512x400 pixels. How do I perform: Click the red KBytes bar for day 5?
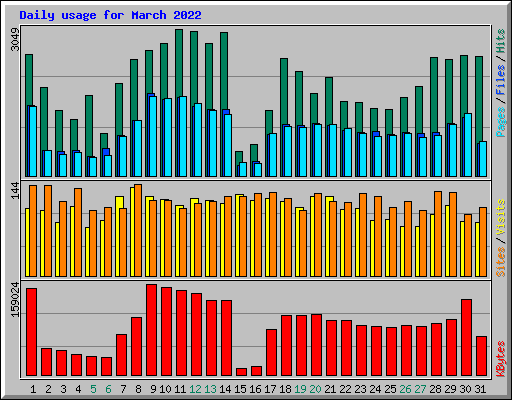[x=91, y=366]
